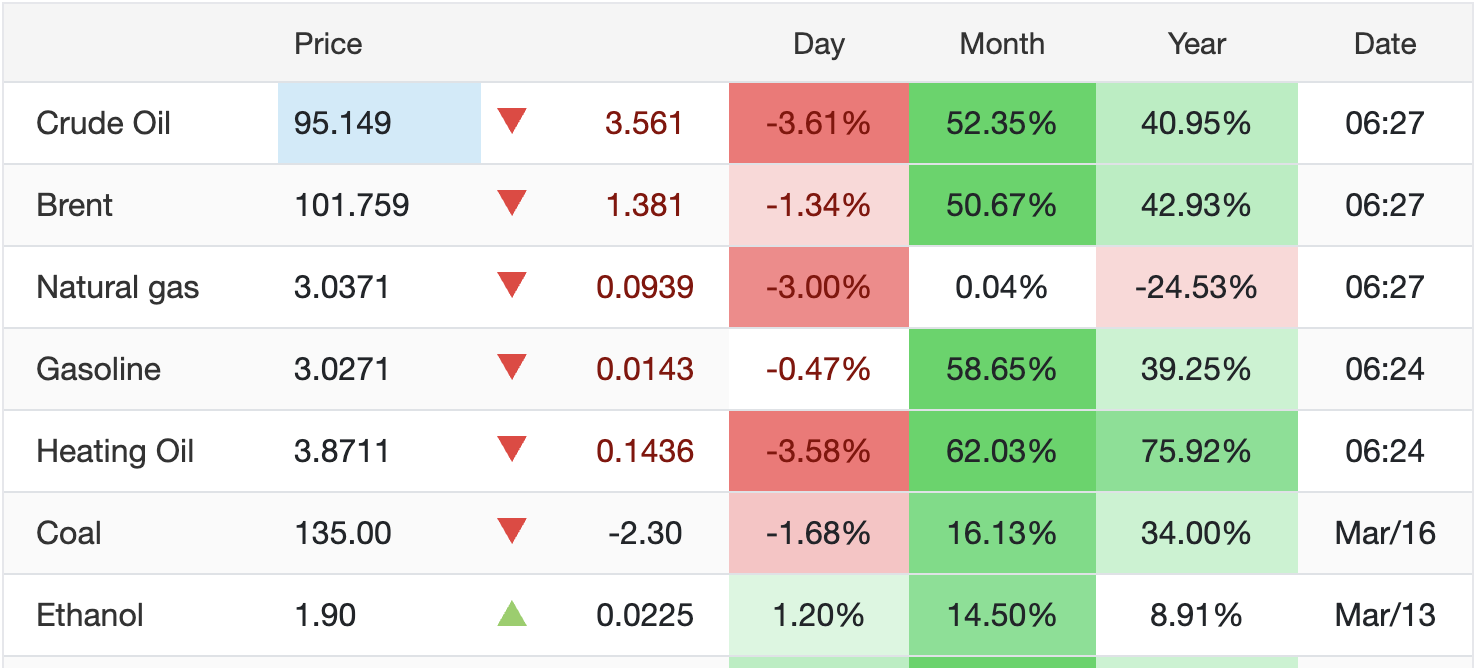
Task: Click the Heating Oil red down arrow
Action: (x=512, y=450)
